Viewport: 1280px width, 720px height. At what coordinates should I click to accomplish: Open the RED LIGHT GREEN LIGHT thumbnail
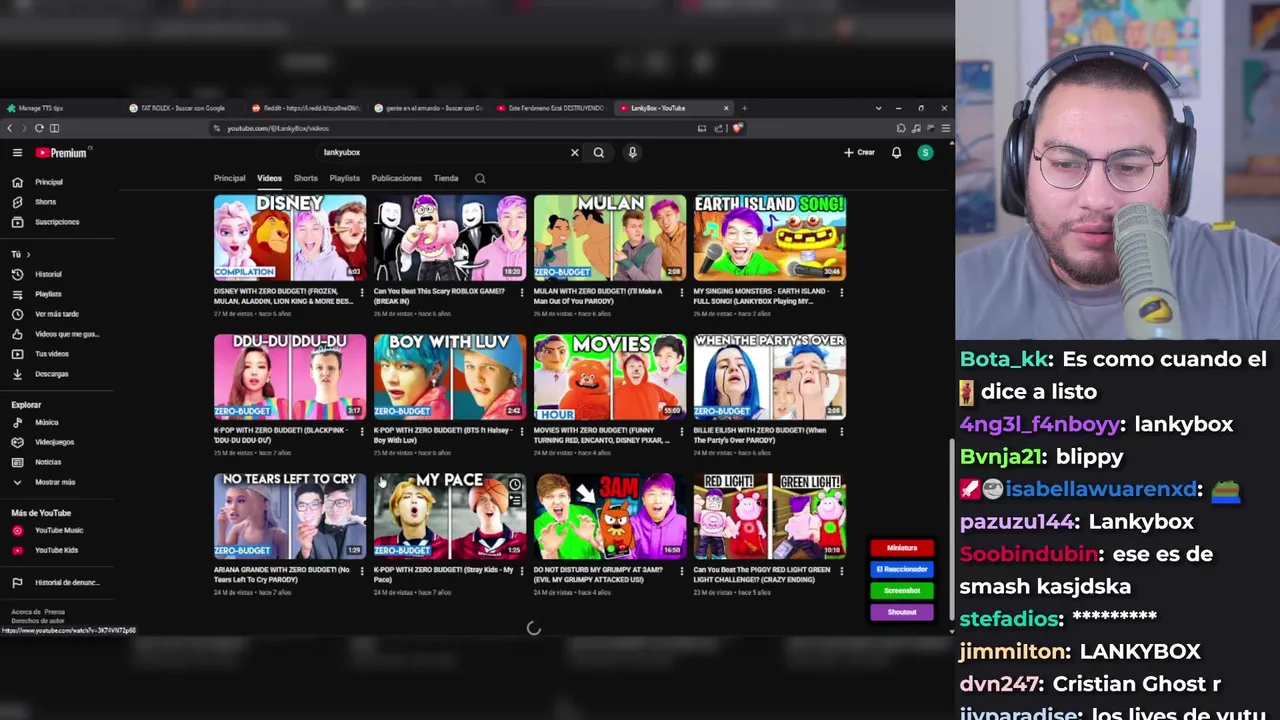(770, 516)
